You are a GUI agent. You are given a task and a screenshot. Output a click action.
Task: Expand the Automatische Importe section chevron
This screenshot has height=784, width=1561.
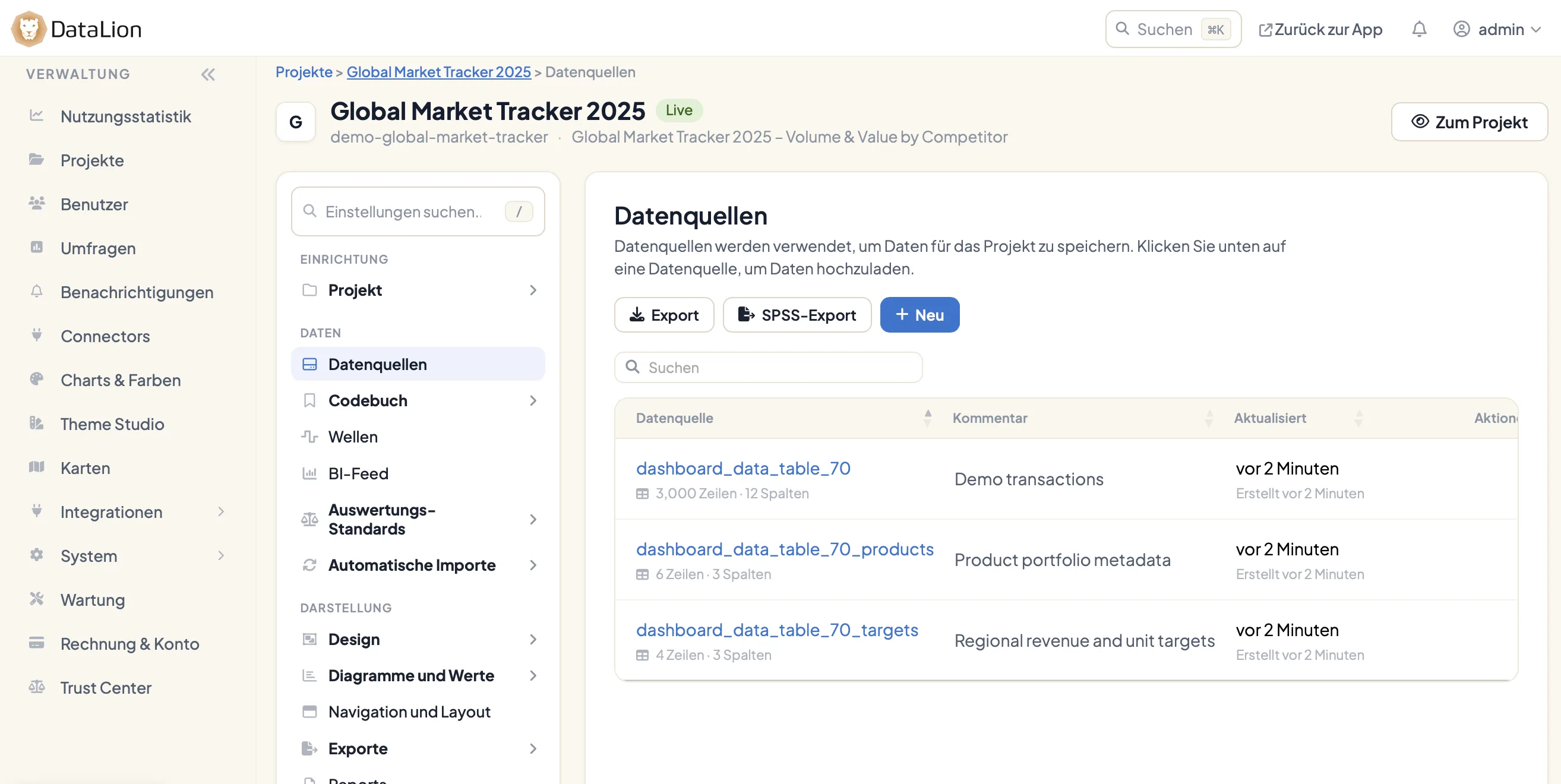[533, 565]
